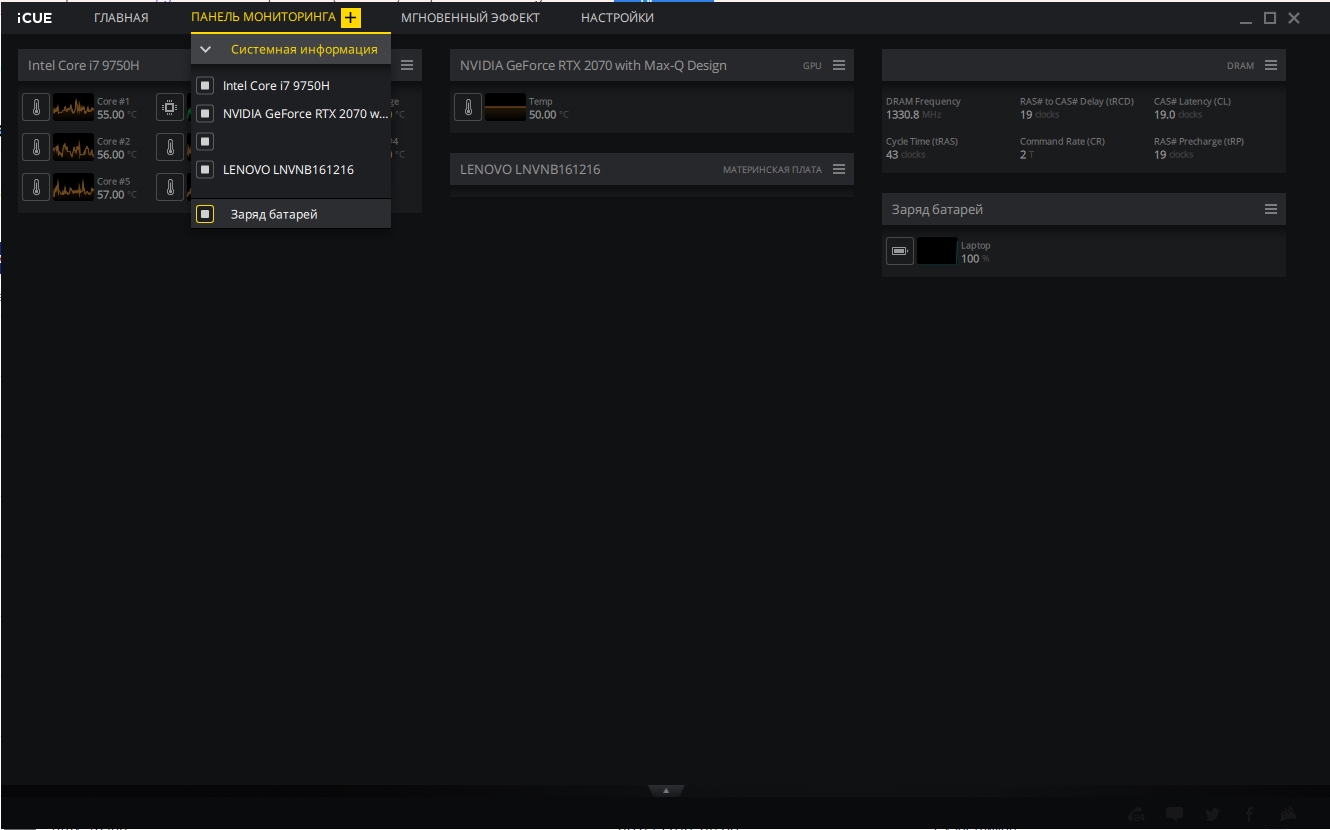Screen dimensions: 1330x830
Task: Click the Заряд батарей panel title
Action: pyautogui.click(x=937, y=210)
